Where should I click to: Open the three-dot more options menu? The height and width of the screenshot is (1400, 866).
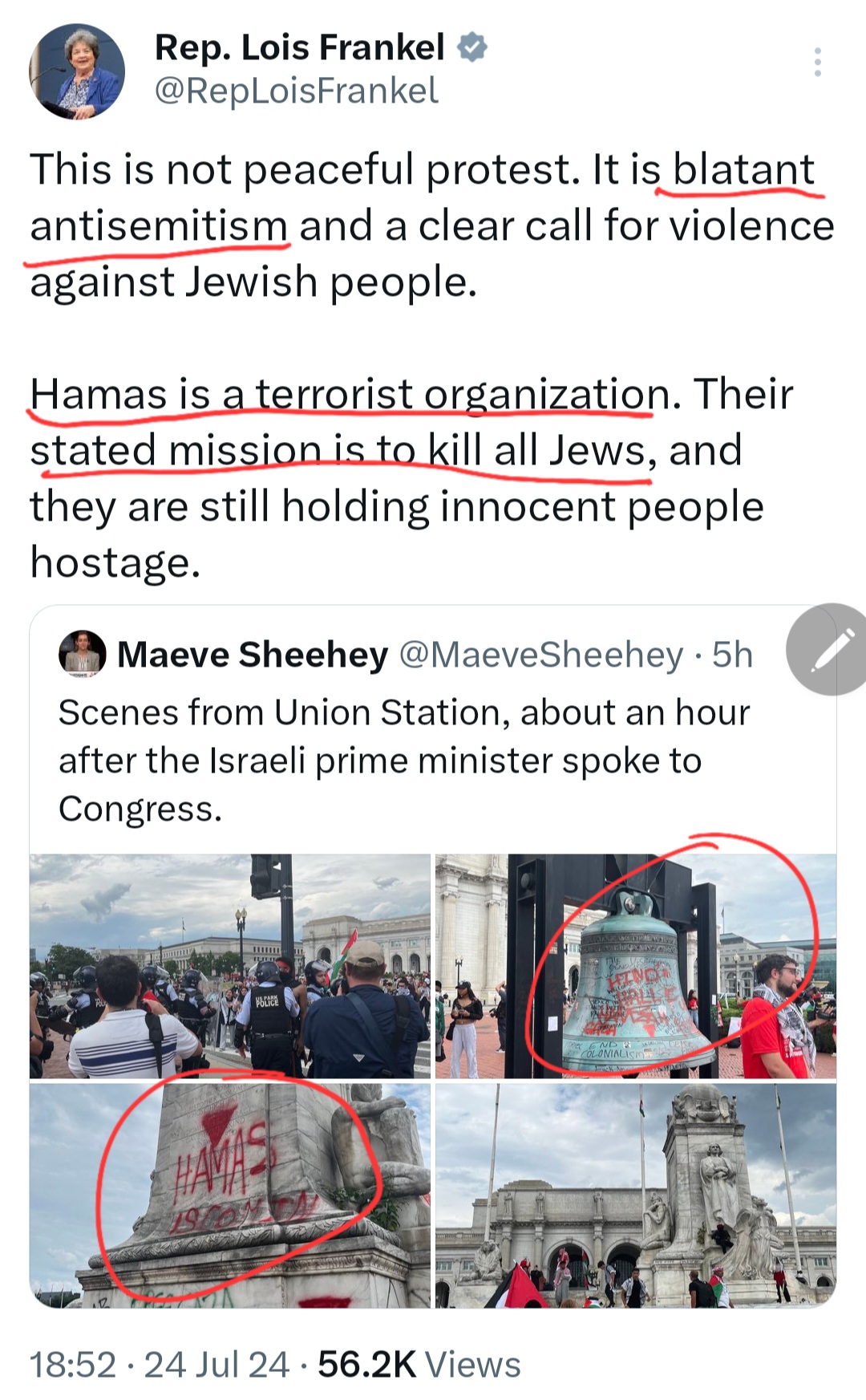817,62
